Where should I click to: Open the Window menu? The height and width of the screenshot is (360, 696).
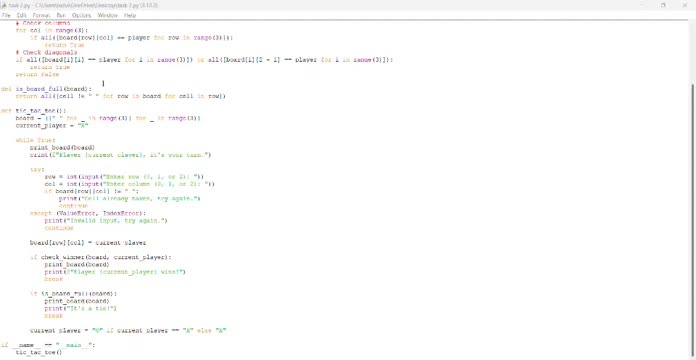[x=107, y=15]
